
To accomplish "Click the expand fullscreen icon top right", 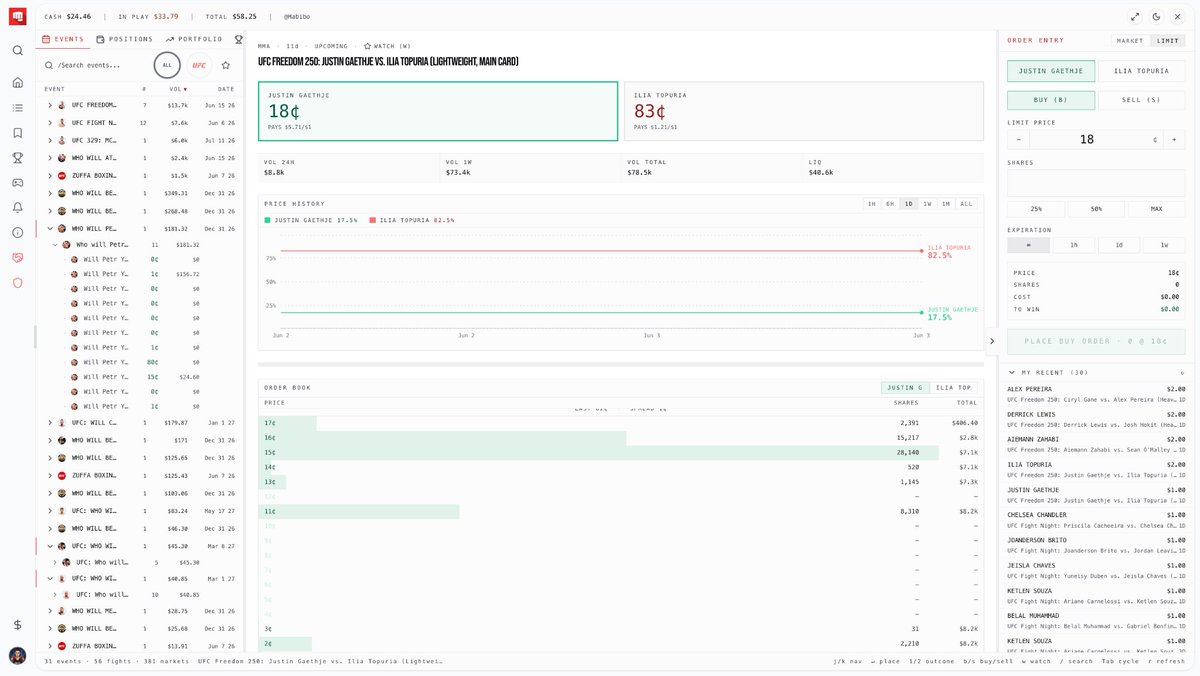I will tap(1135, 17).
